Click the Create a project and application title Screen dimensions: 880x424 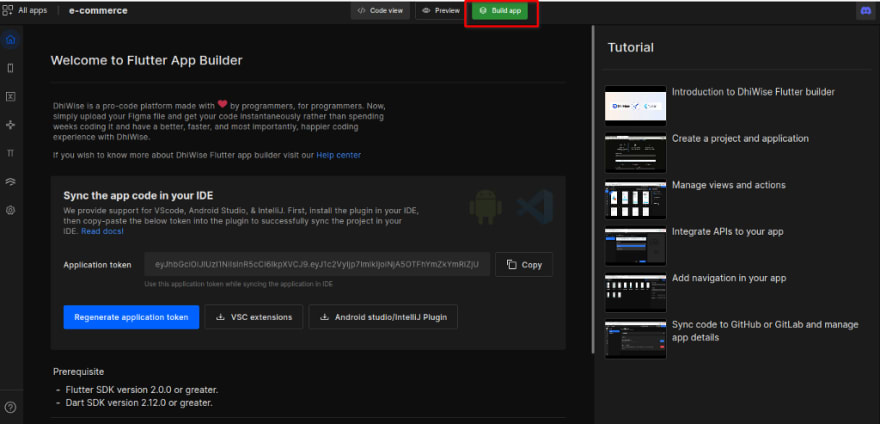(740, 138)
